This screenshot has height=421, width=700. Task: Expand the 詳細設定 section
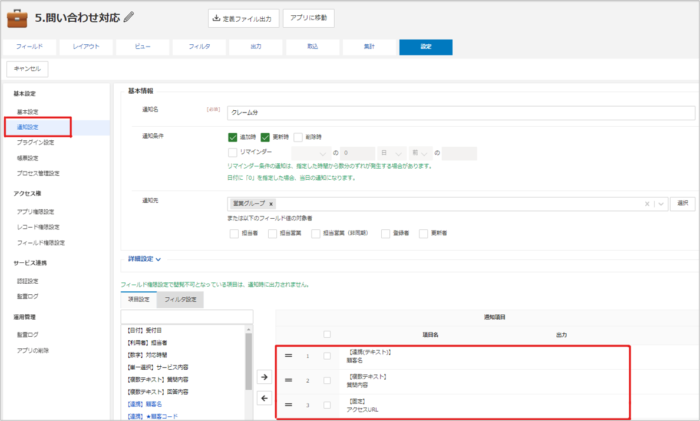coord(144,259)
